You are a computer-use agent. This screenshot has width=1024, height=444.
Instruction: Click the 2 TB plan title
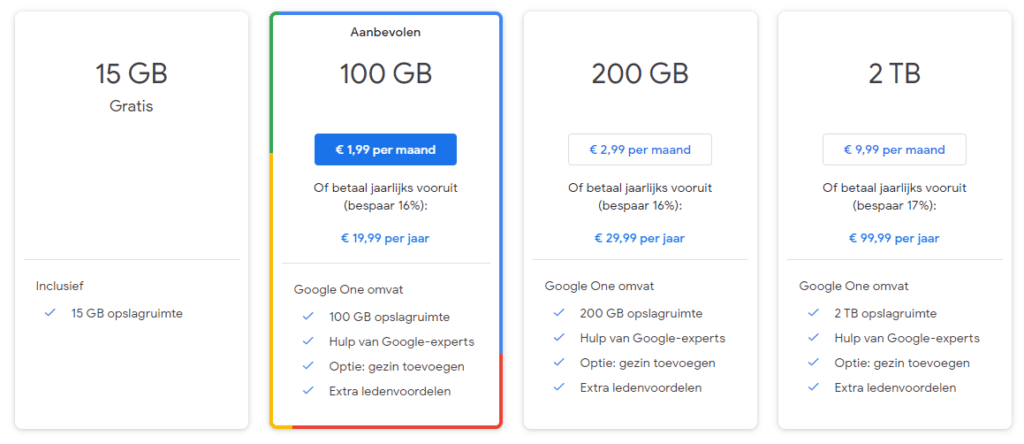point(894,74)
